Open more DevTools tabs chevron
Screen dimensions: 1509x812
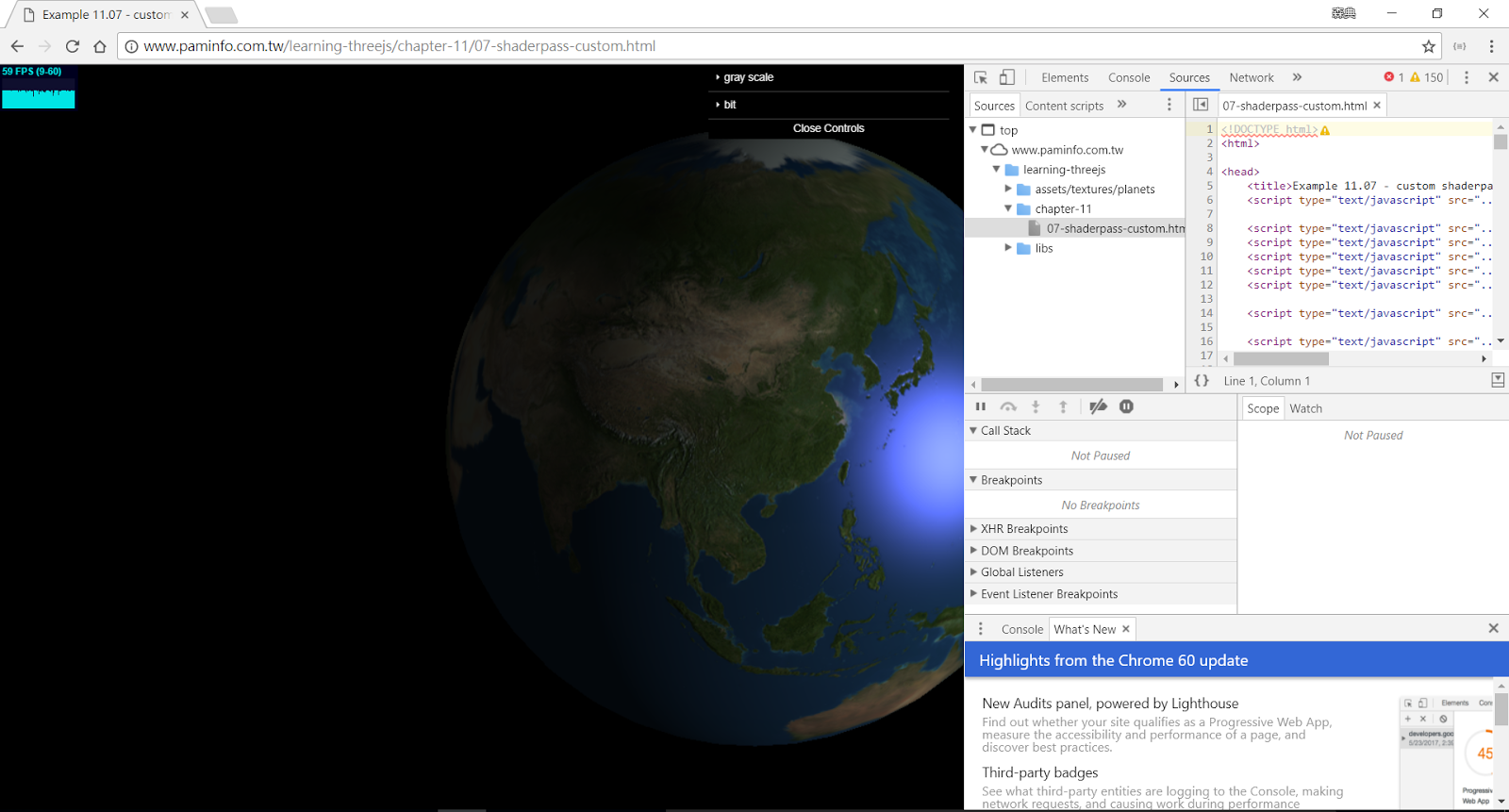(1297, 77)
